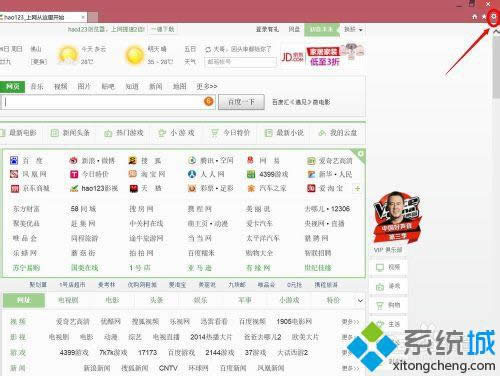Click the 汽车之家 icon
This screenshot has height=376, width=500.
tap(251, 188)
